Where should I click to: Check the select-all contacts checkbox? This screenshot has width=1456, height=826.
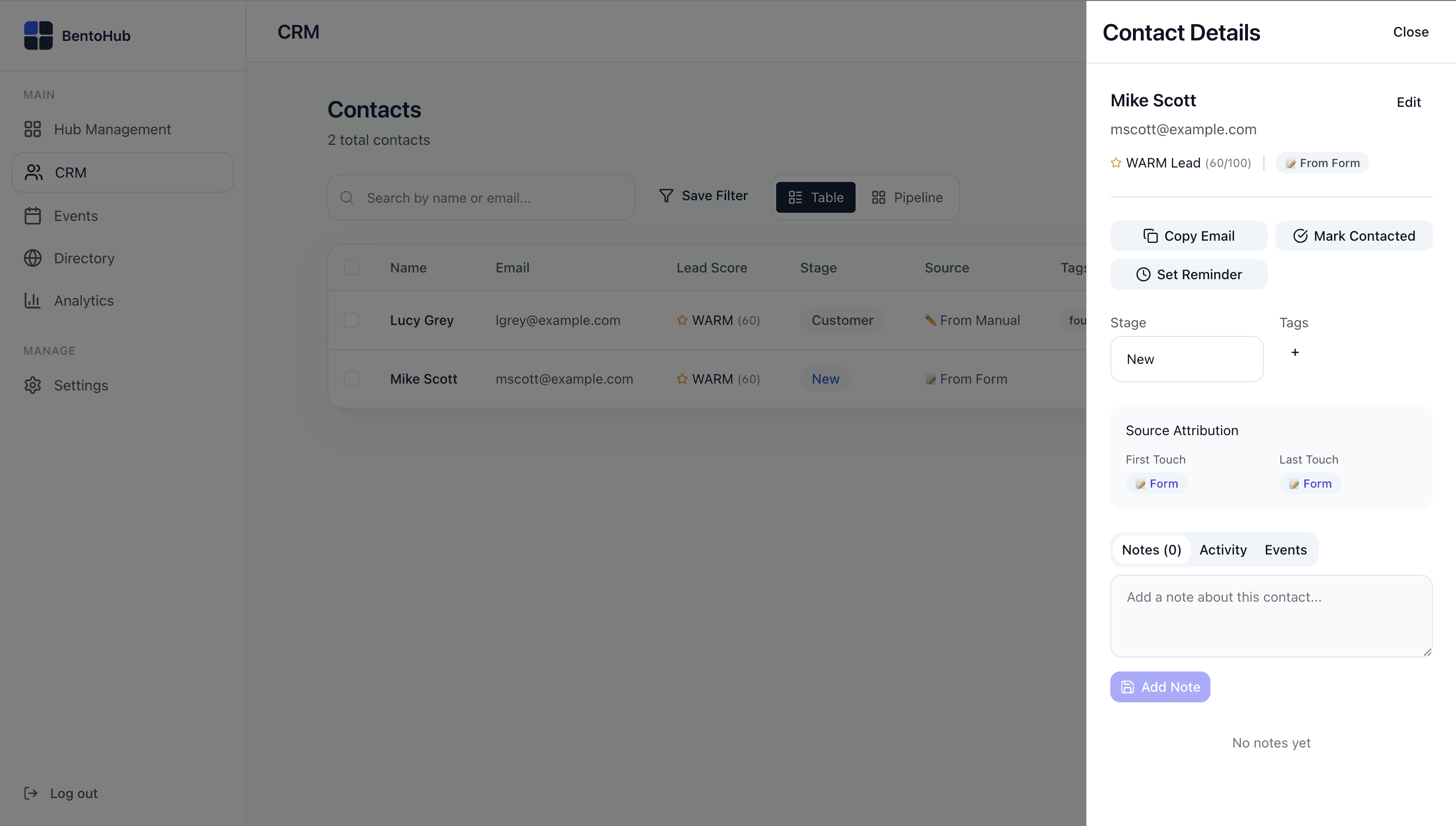(351, 268)
